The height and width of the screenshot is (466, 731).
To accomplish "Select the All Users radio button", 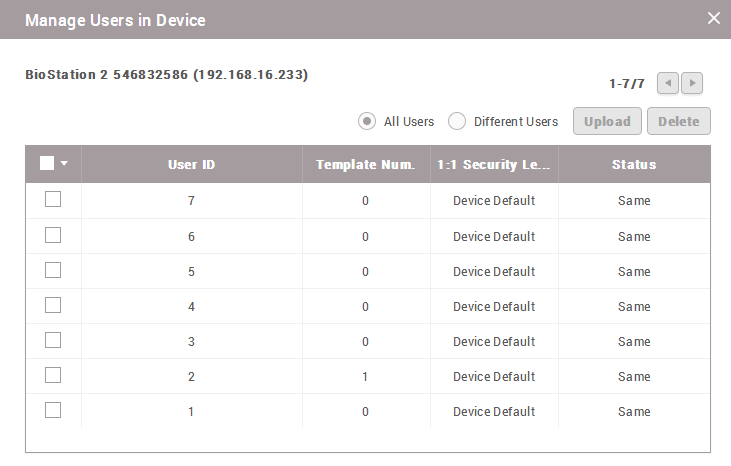I will coord(367,121).
